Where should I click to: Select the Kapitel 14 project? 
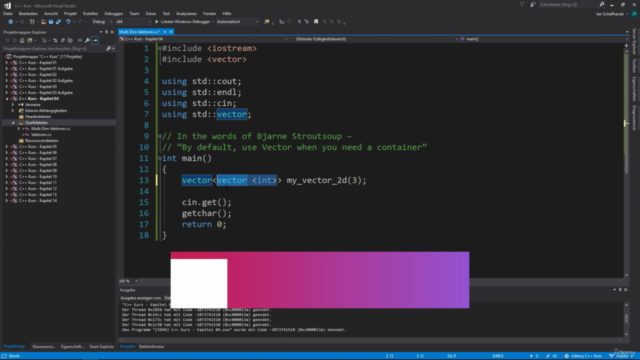pyautogui.click(x=38, y=200)
